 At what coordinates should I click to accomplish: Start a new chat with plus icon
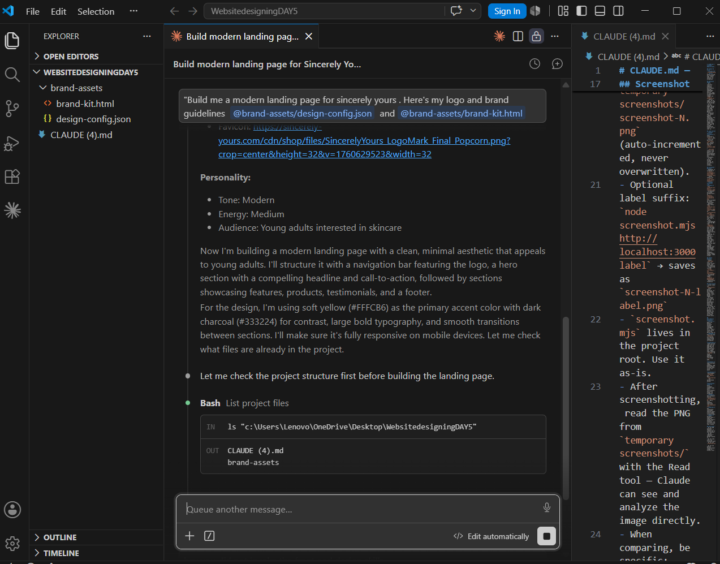(557, 64)
